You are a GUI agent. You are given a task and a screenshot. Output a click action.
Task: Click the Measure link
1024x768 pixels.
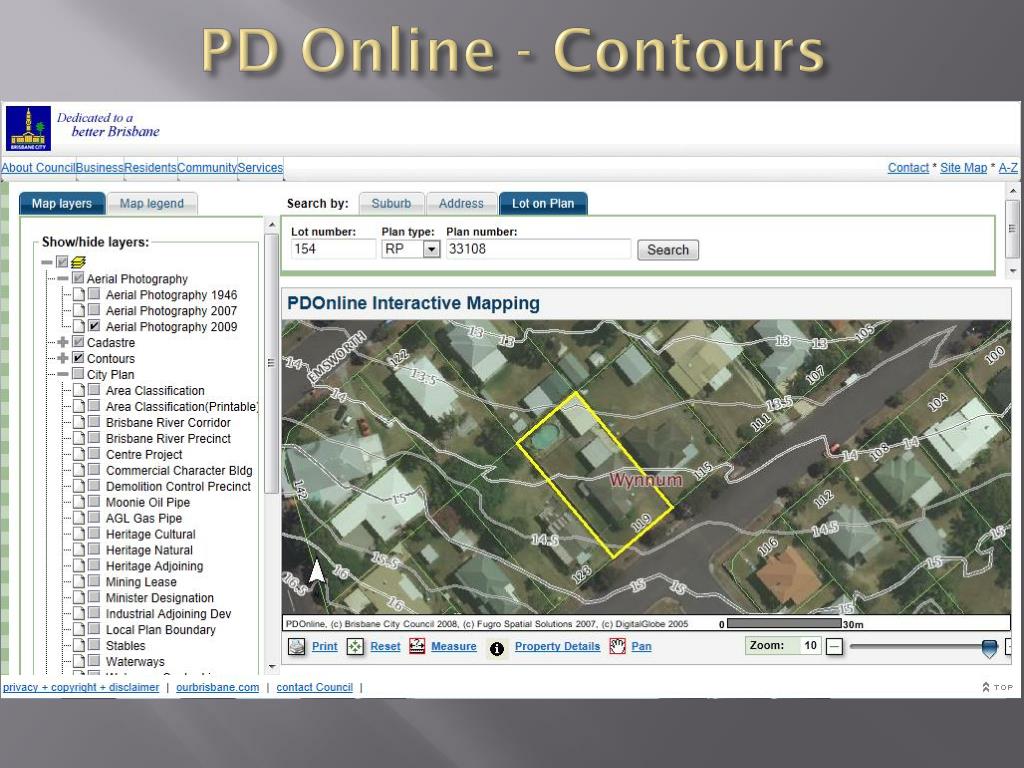click(x=453, y=646)
